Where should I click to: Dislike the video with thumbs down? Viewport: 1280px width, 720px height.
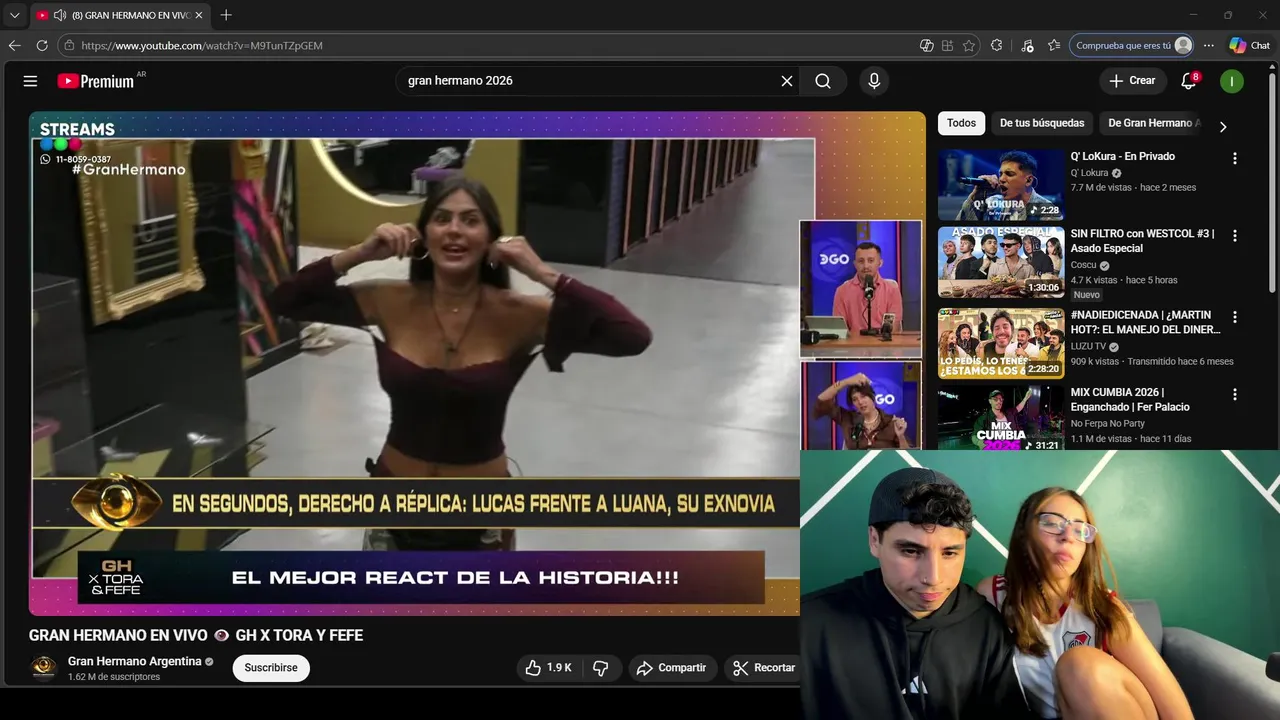coord(601,668)
